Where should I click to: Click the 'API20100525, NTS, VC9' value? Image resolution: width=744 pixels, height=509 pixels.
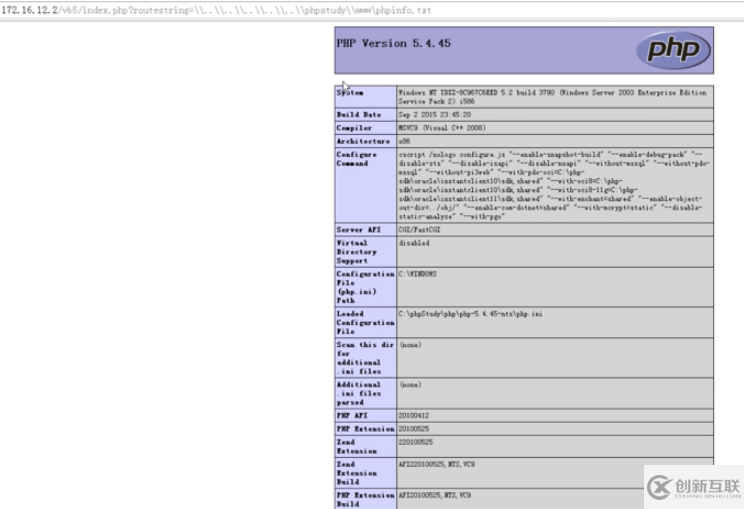point(435,495)
